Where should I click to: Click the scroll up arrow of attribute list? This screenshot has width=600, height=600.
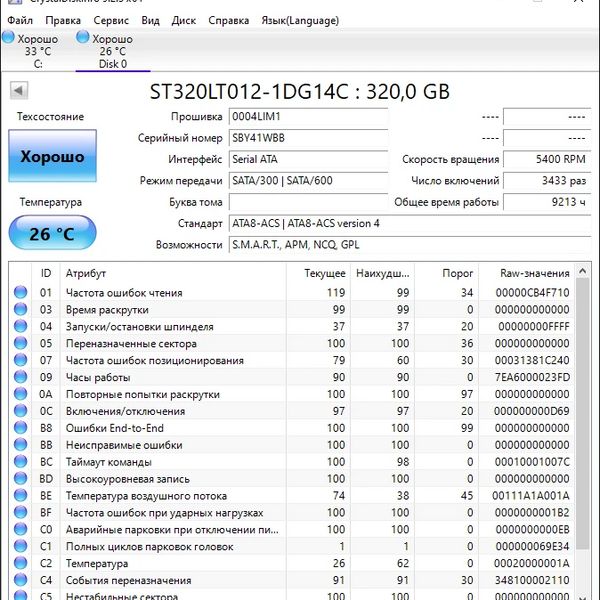tap(582, 271)
